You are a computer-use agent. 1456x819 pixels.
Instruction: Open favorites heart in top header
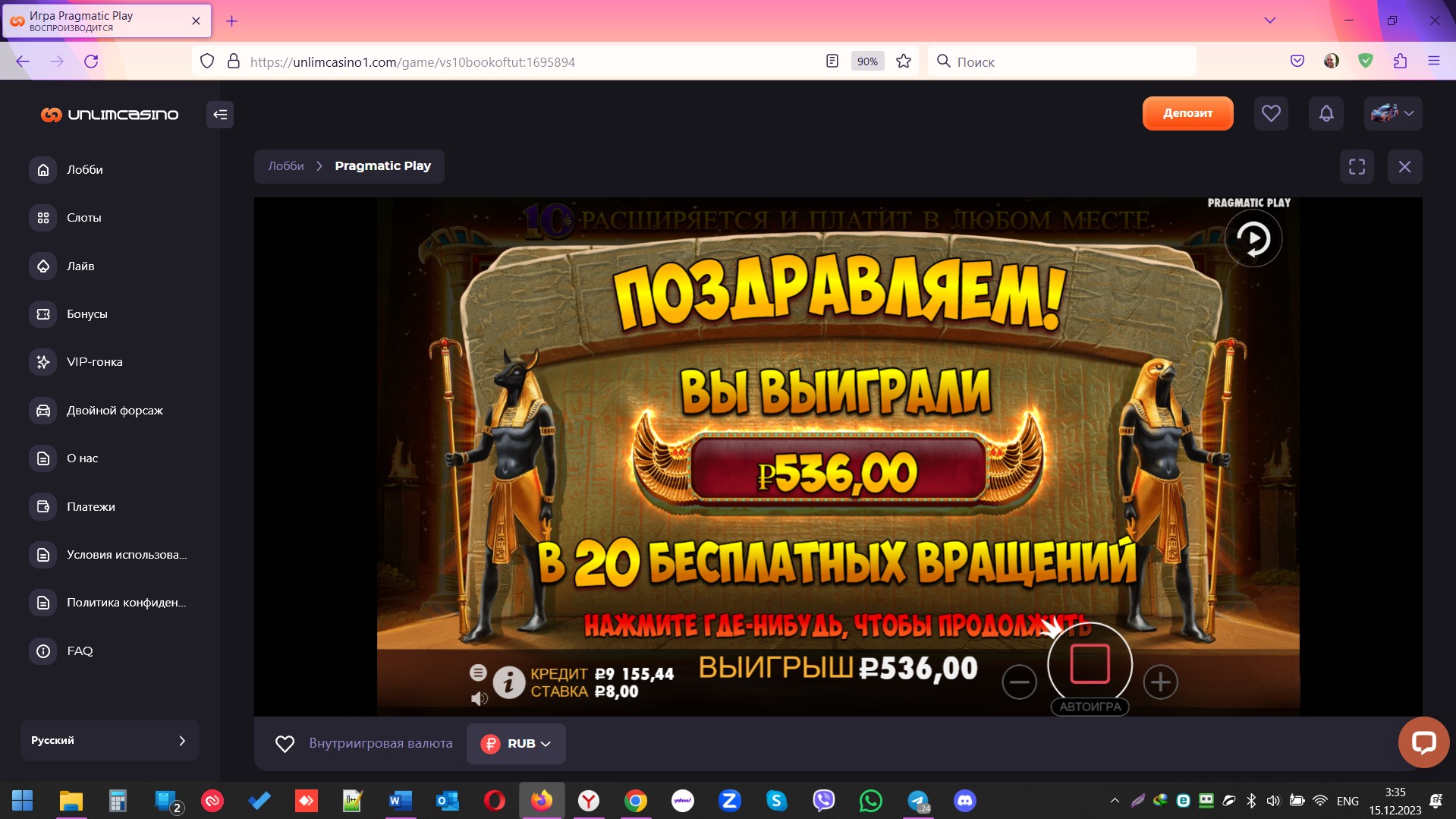coord(1271,114)
